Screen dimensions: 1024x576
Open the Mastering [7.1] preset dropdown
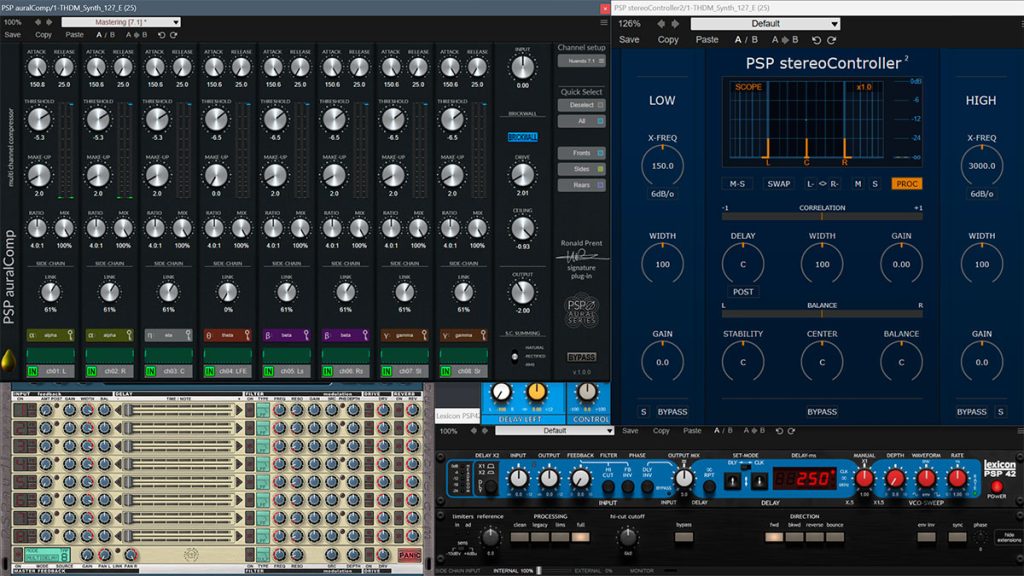tap(121, 22)
